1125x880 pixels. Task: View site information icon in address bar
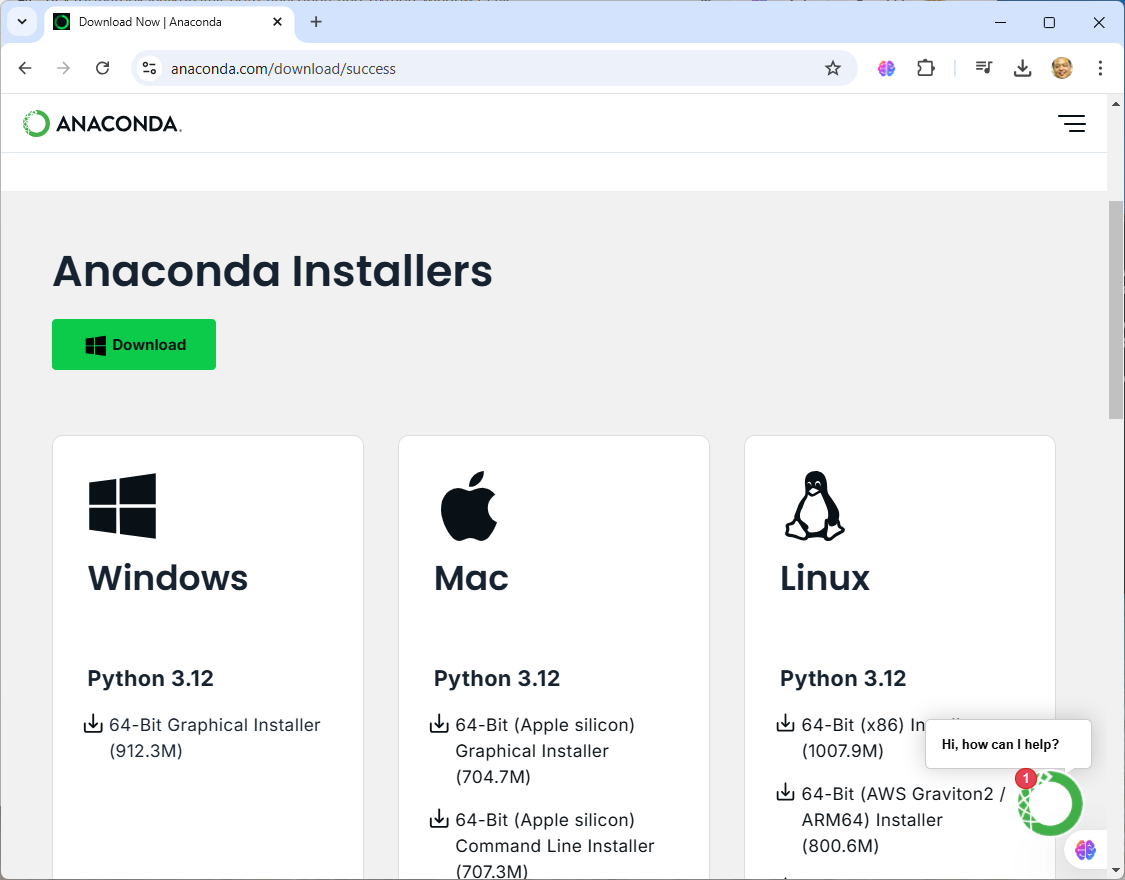click(x=149, y=68)
